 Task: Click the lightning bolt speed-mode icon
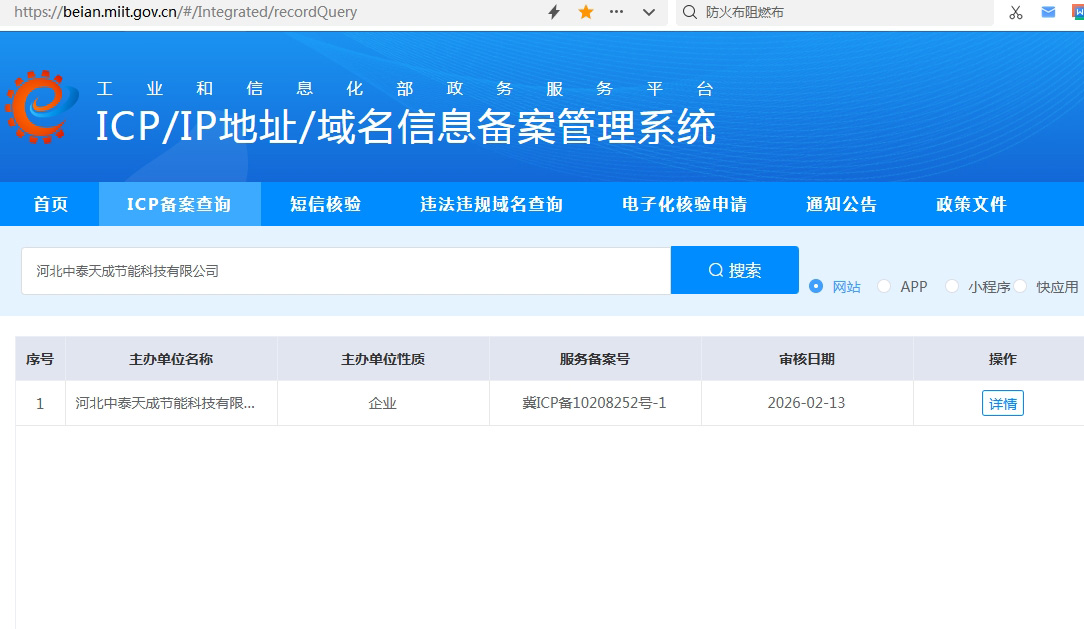tap(554, 12)
